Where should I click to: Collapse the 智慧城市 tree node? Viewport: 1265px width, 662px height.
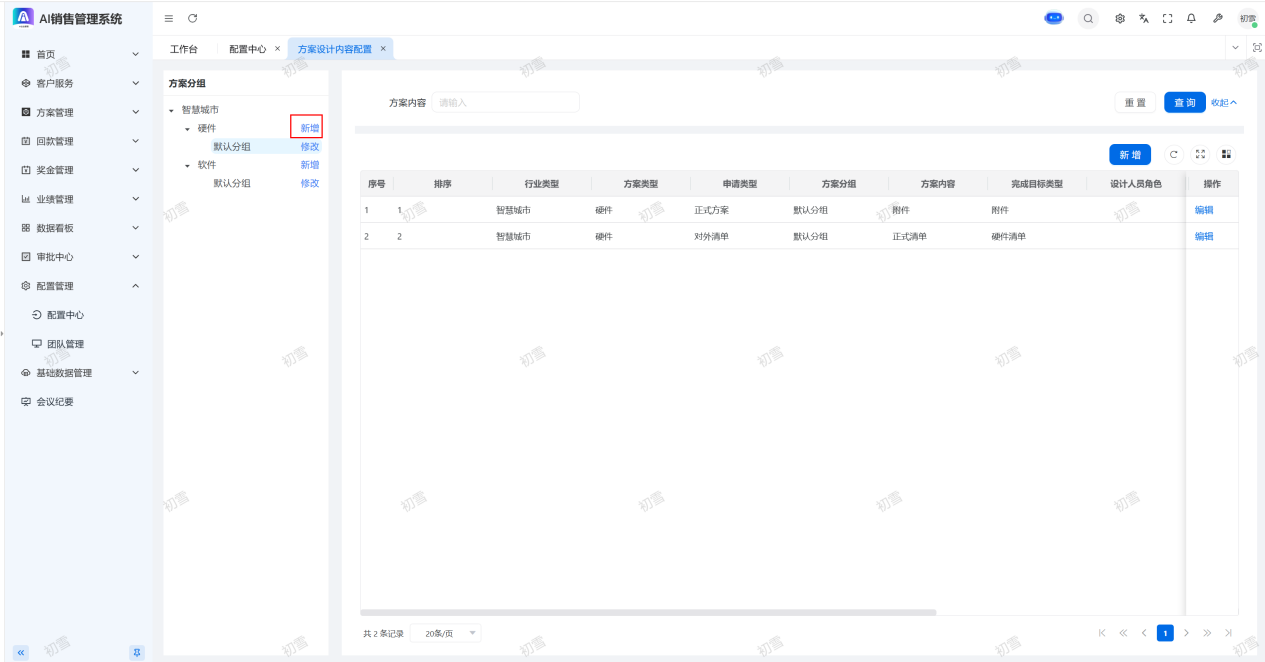171,110
